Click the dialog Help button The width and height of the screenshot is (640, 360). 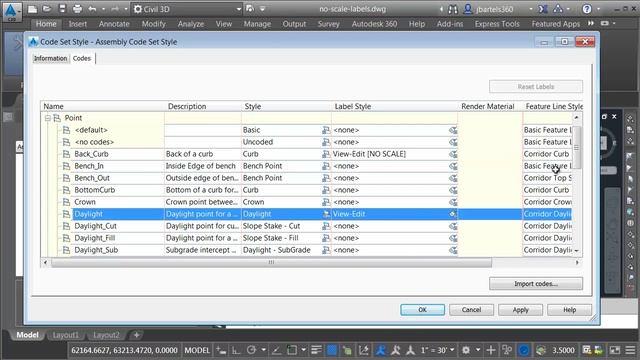pos(569,310)
